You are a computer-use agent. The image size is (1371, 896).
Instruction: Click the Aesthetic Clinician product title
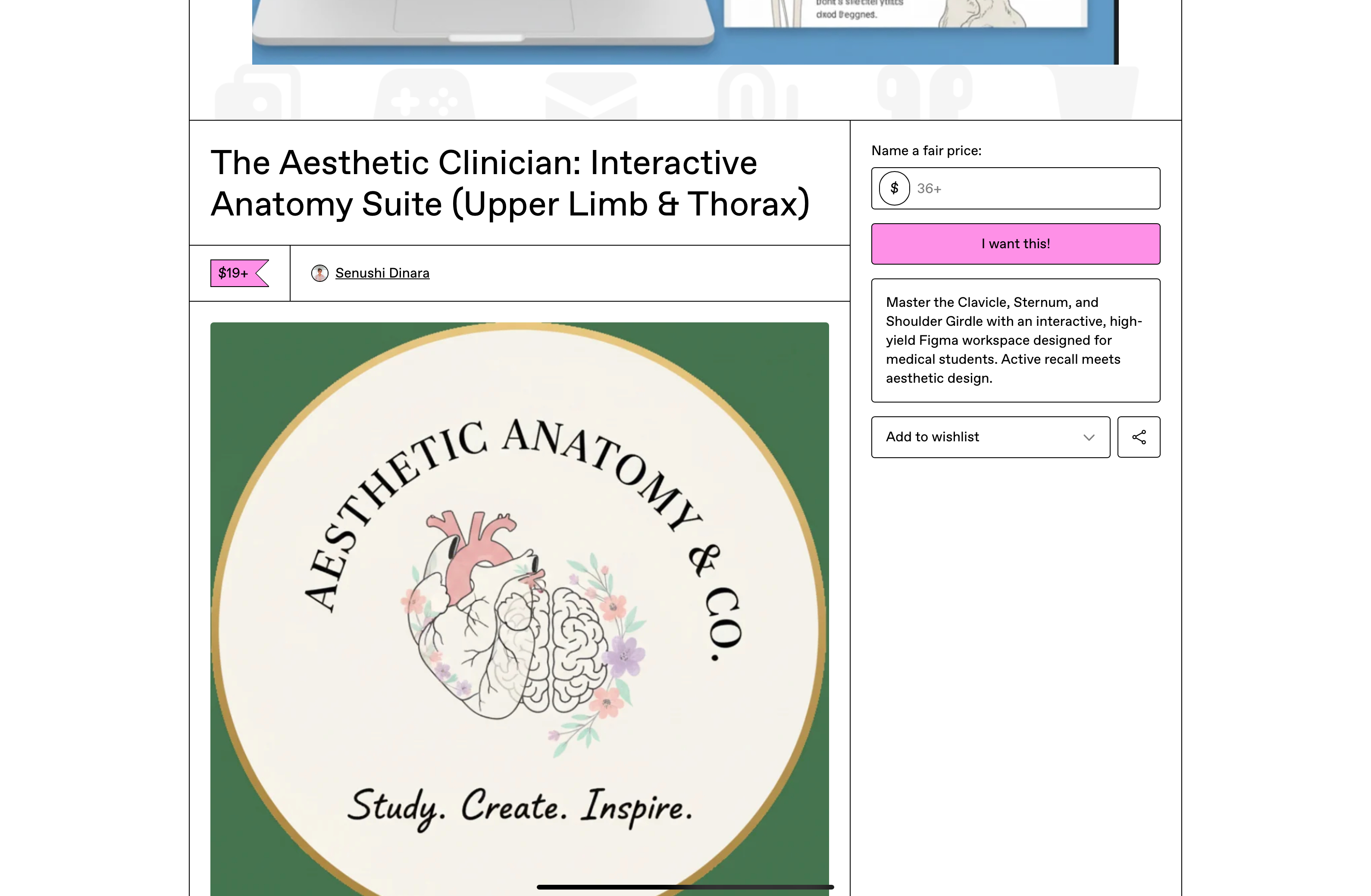(x=510, y=183)
